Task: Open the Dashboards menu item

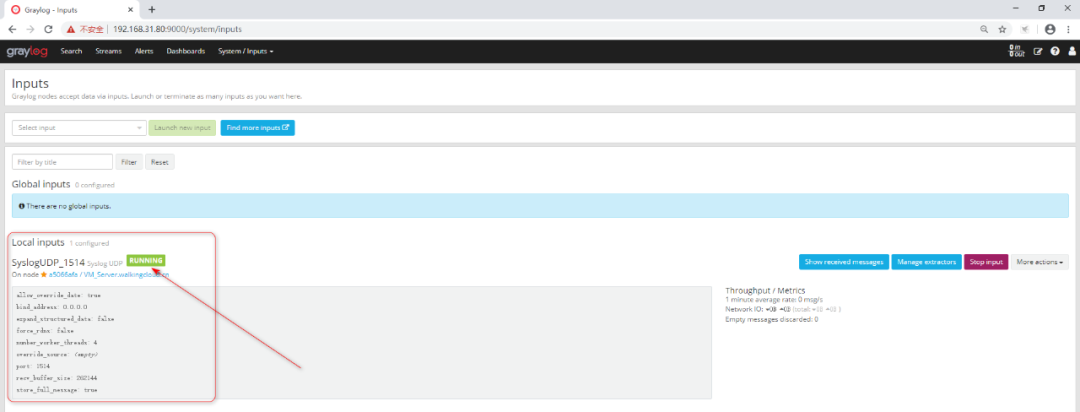Action: (186, 52)
